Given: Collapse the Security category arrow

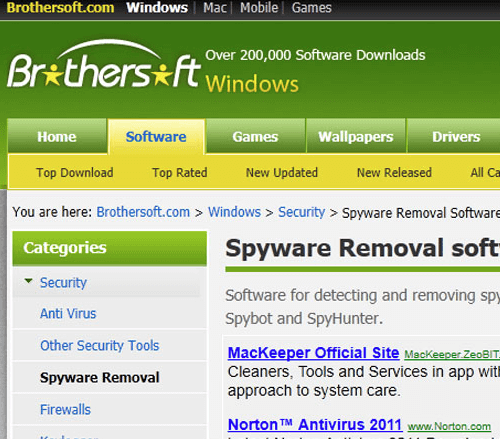Looking at the screenshot, I should pos(29,281).
